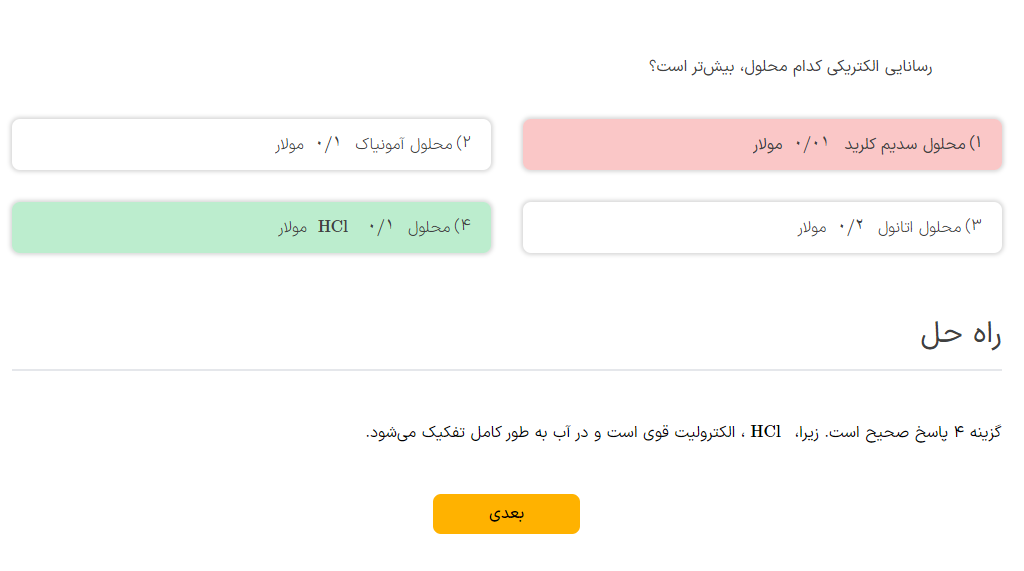This screenshot has width=1024, height=571.
Task: Click the HCl formula in option 4
Action: [x=333, y=227]
